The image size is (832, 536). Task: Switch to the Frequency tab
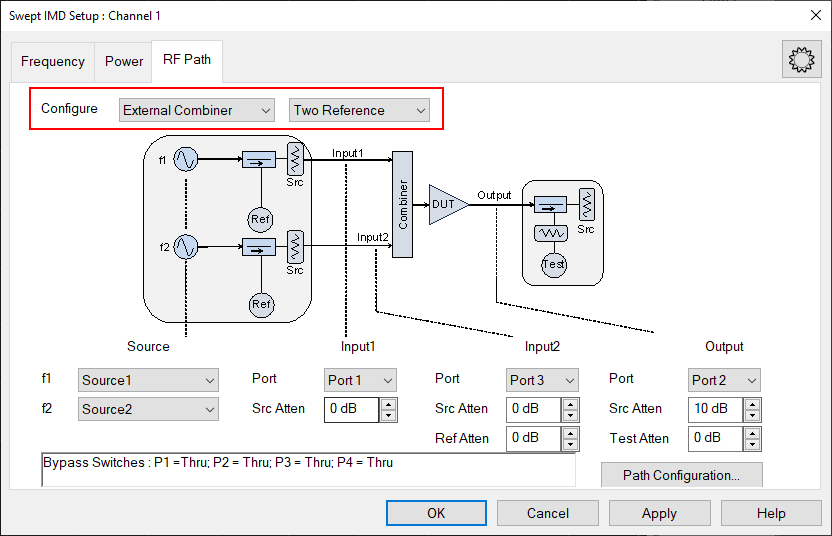[53, 61]
